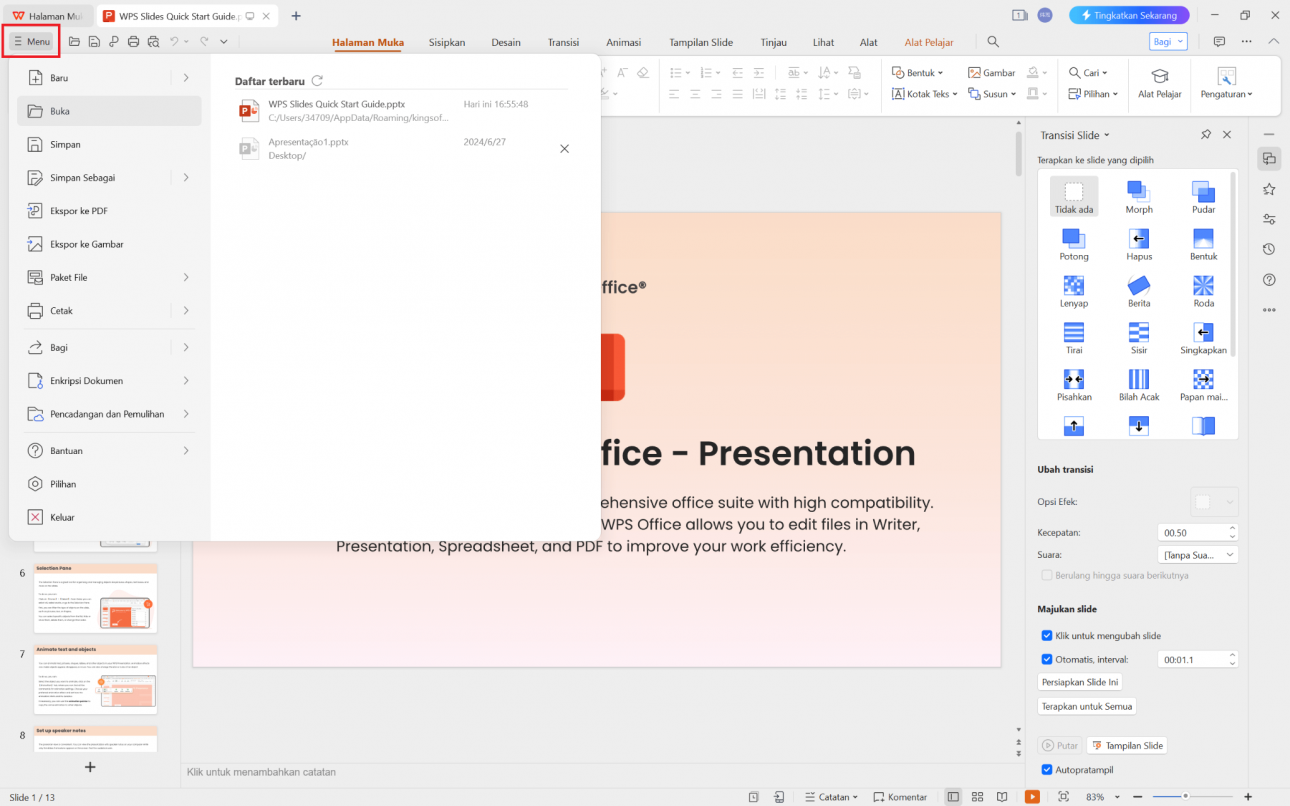
Task: Uncheck the Otomatis, interval checkbox
Action: click(1047, 660)
